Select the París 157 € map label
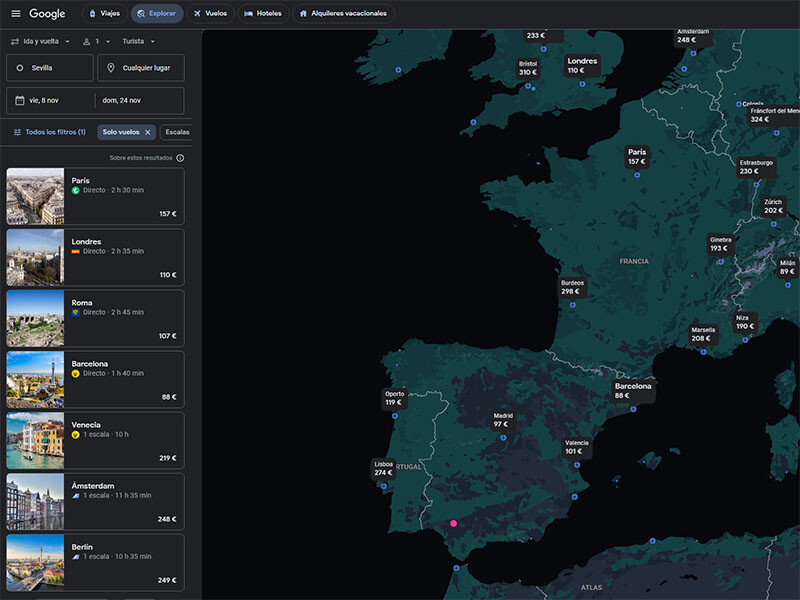The width and height of the screenshot is (800, 600). tap(637, 157)
